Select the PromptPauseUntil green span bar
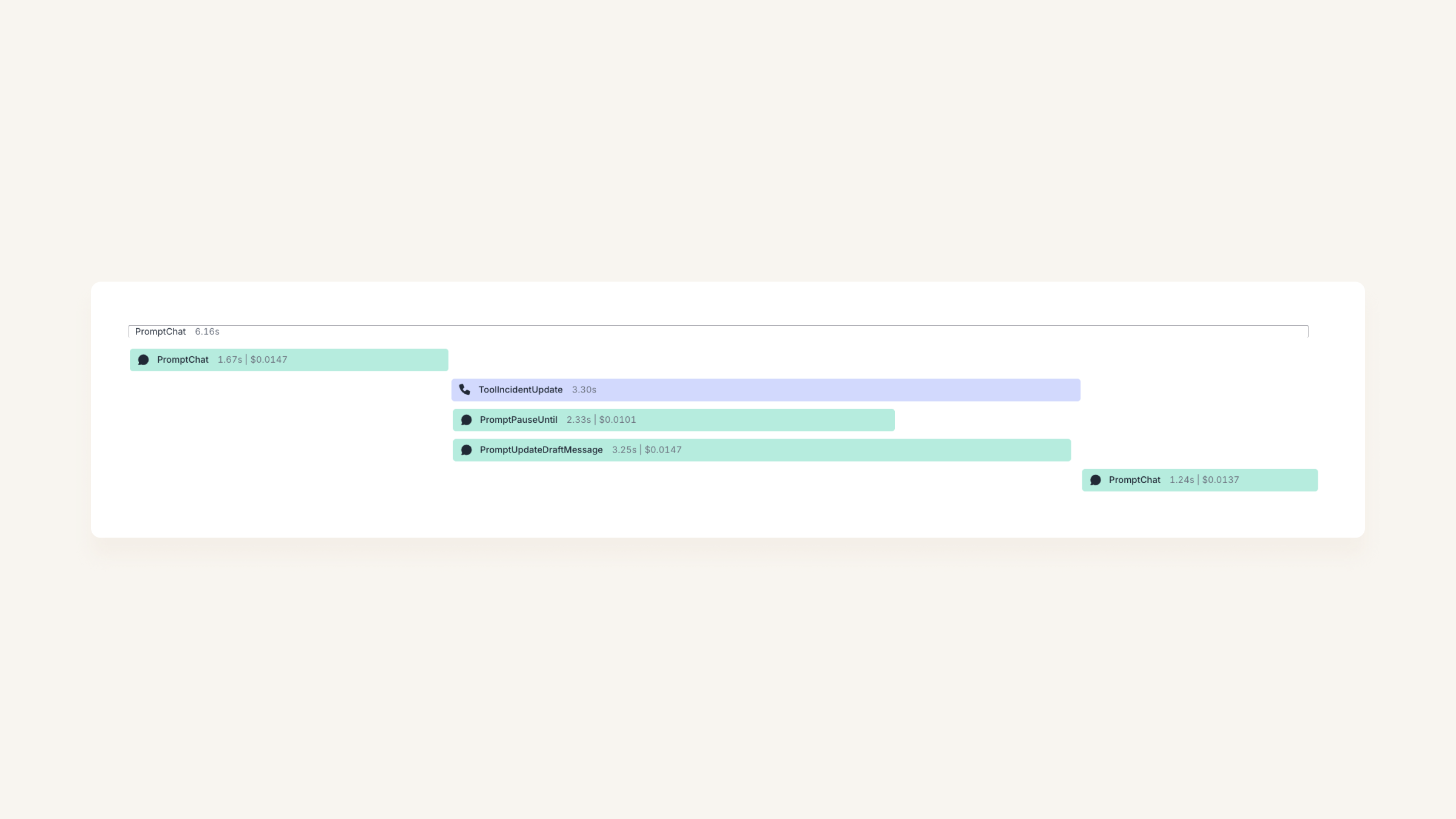 coord(673,420)
